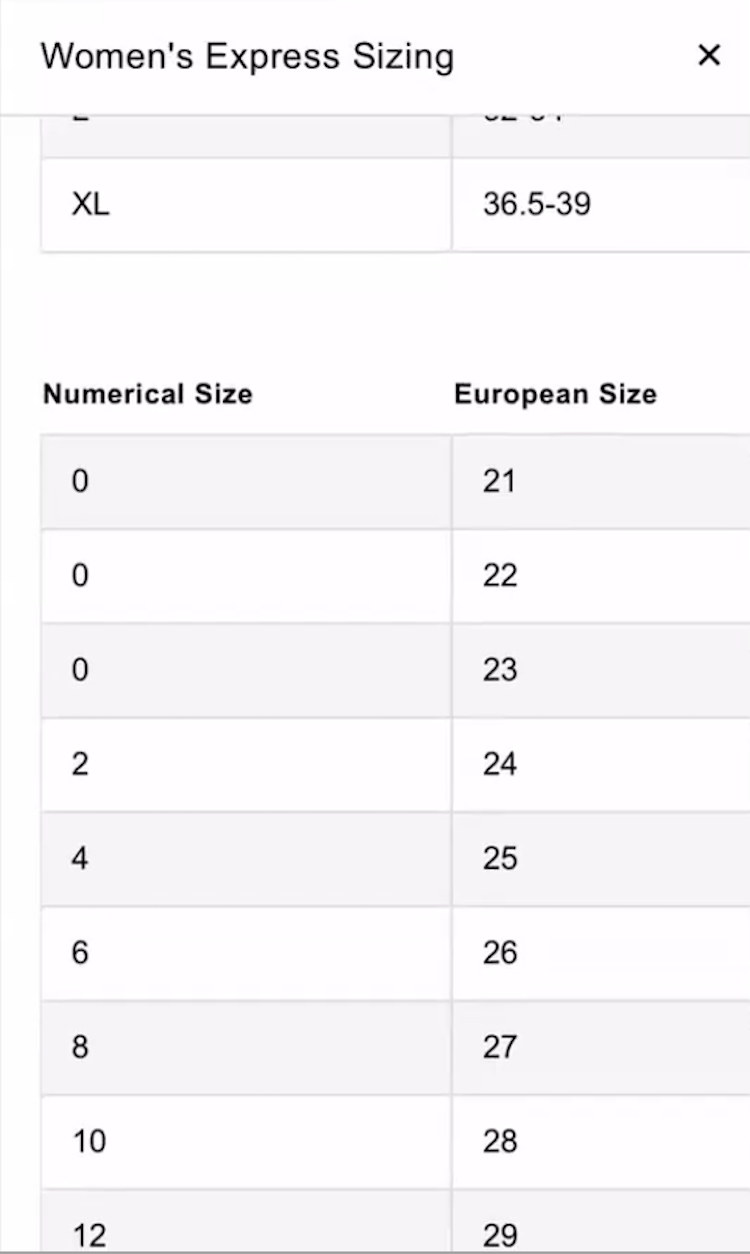Image resolution: width=750 pixels, height=1254 pixels.
Task: Click the Women's Express Sizing title
Action: [x=247, y=57]
